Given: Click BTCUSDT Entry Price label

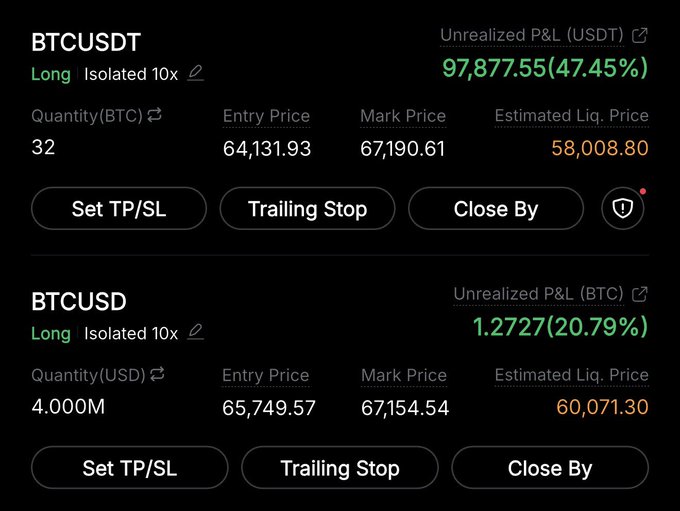Looking at the screenshot, I should [x=266, y=116].
